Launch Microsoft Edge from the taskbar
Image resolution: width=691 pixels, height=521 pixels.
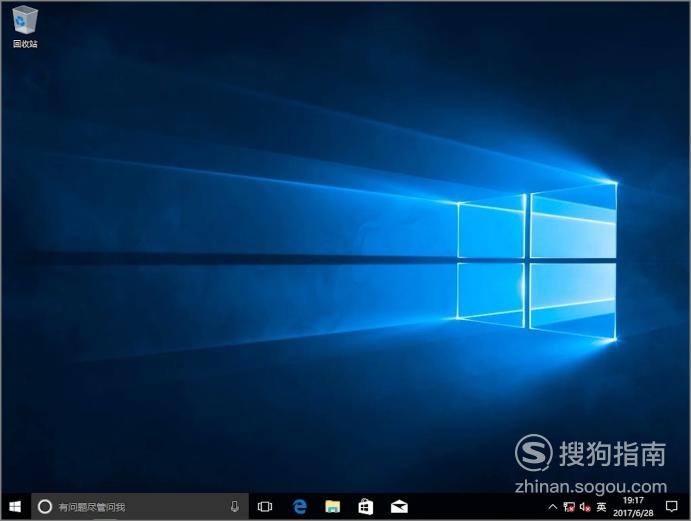click(300, 507)
